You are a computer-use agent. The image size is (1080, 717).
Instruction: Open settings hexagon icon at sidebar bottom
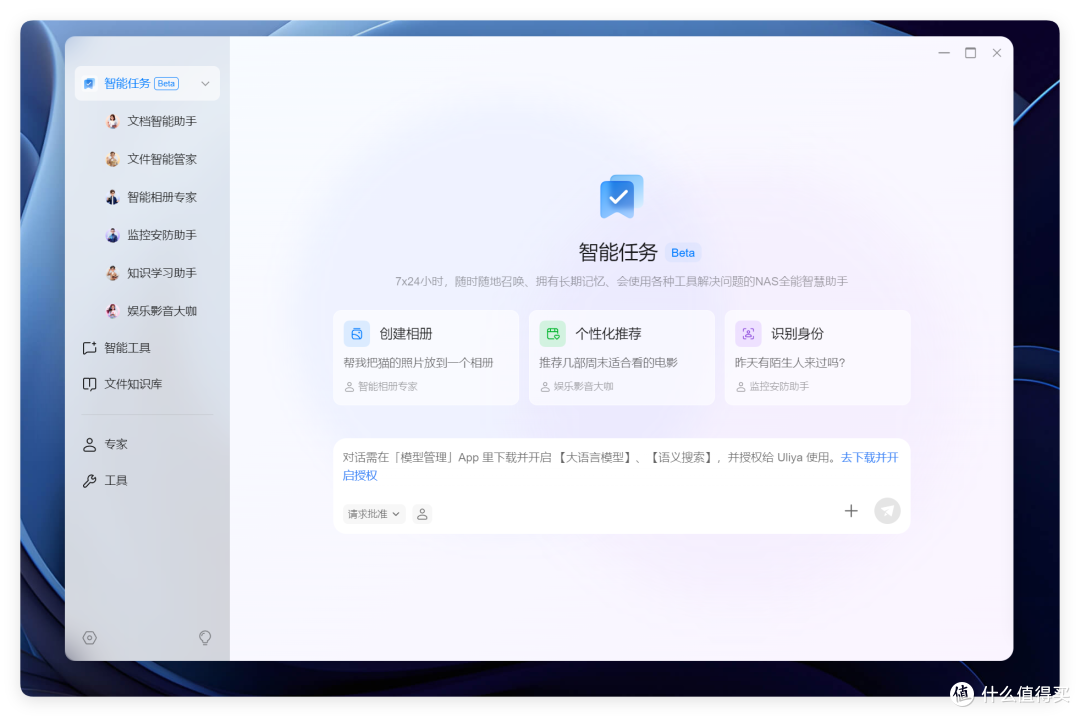[x=90, y=638]
